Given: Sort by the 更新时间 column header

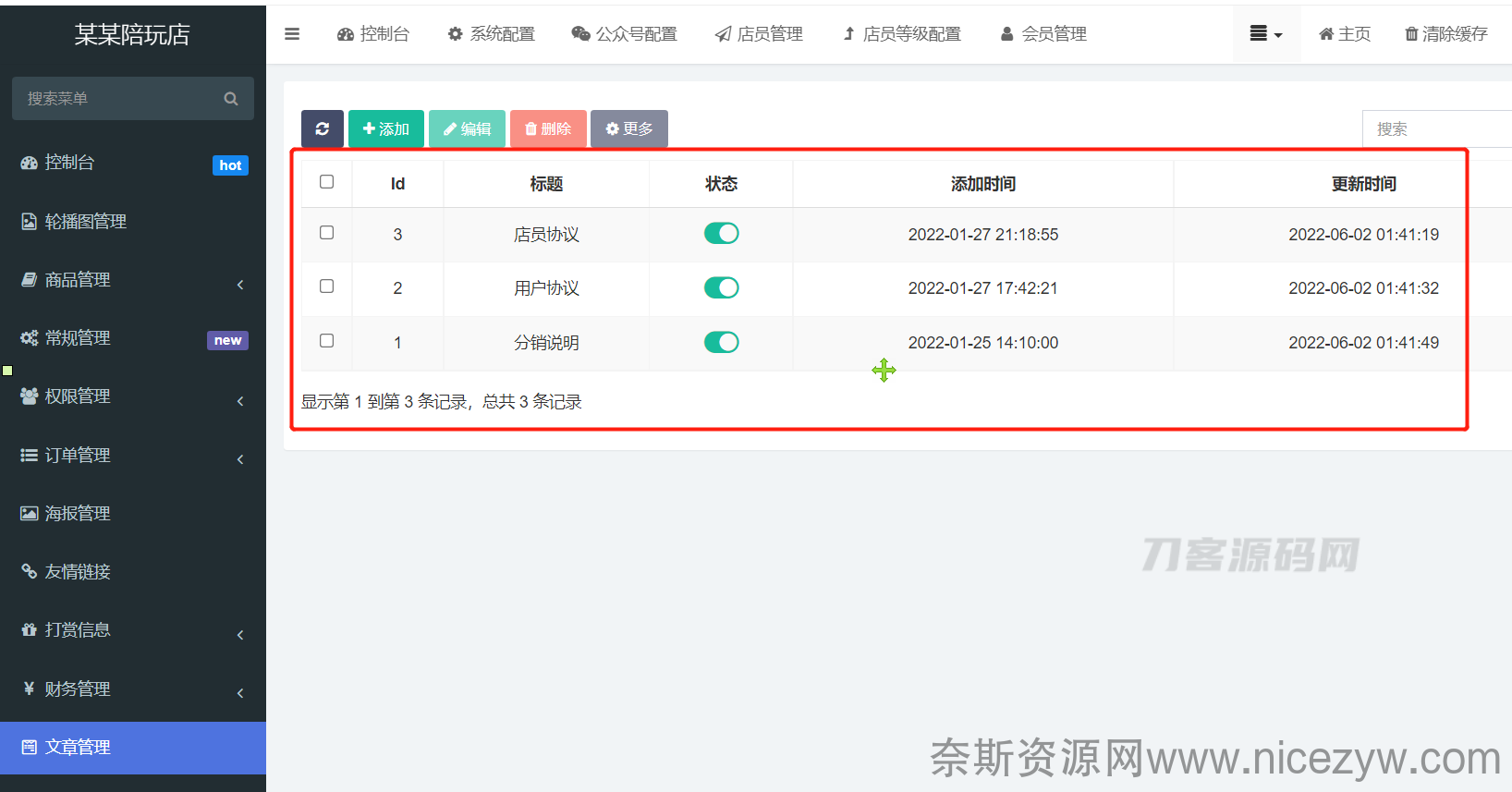Looking at the screenshot, I should (x=1364, y=184).
